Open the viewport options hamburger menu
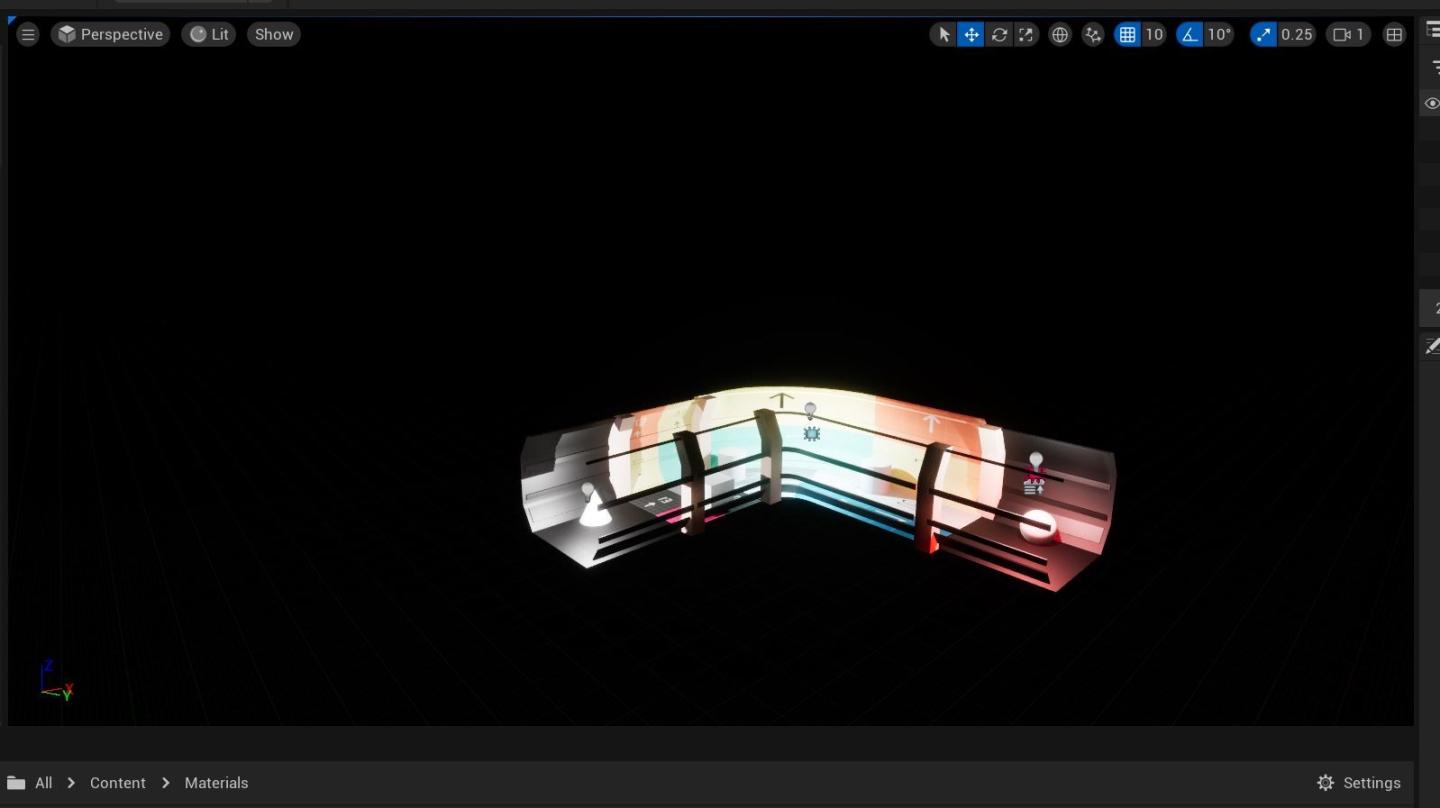This screenshot has width=1440, height=808. point(28,34)
